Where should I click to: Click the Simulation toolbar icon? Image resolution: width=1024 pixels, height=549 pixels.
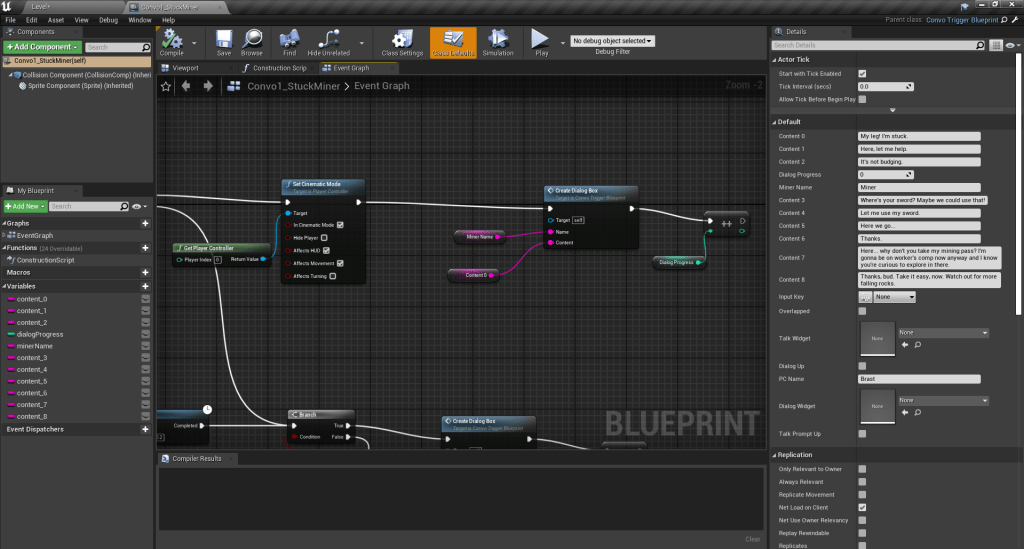(x=497, y=41)
